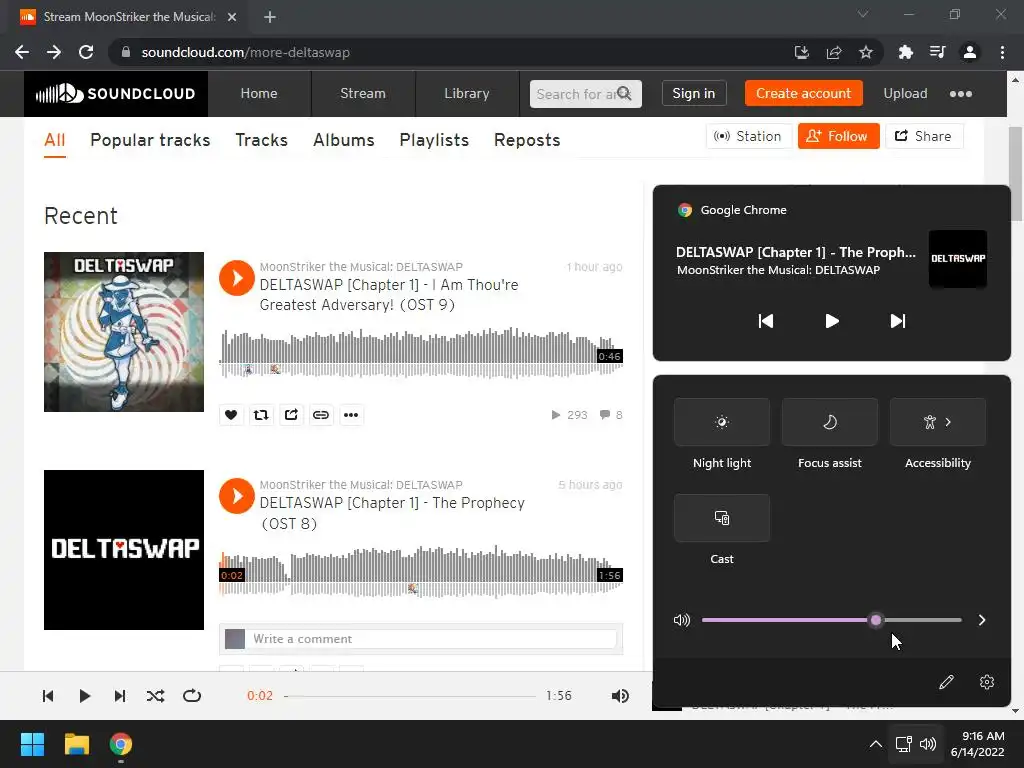Reload the page in Chrome
1024x768 pixels.
86,52
